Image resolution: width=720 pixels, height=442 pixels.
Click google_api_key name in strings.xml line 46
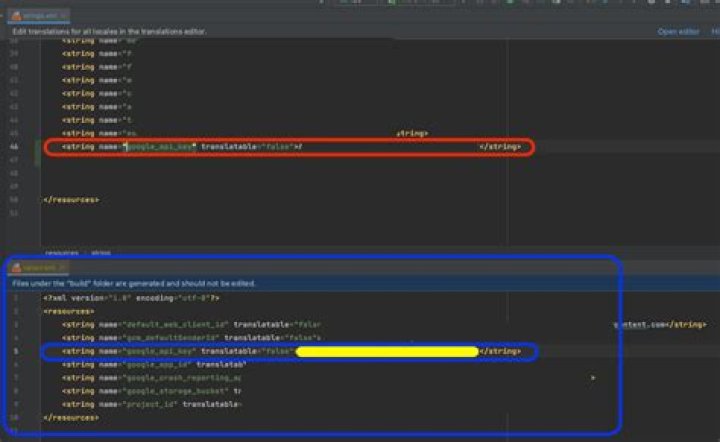pos(159,147)
